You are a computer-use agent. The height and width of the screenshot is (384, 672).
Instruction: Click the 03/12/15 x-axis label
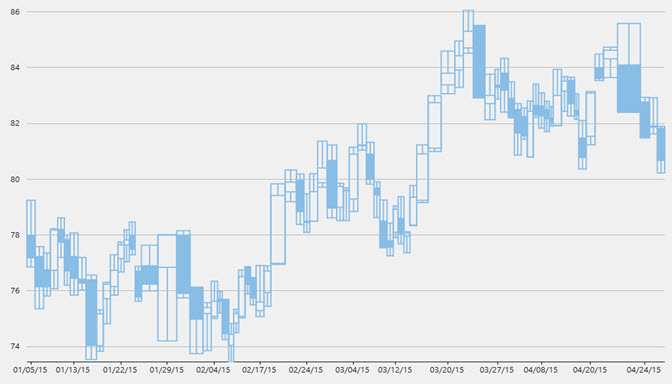395,370
